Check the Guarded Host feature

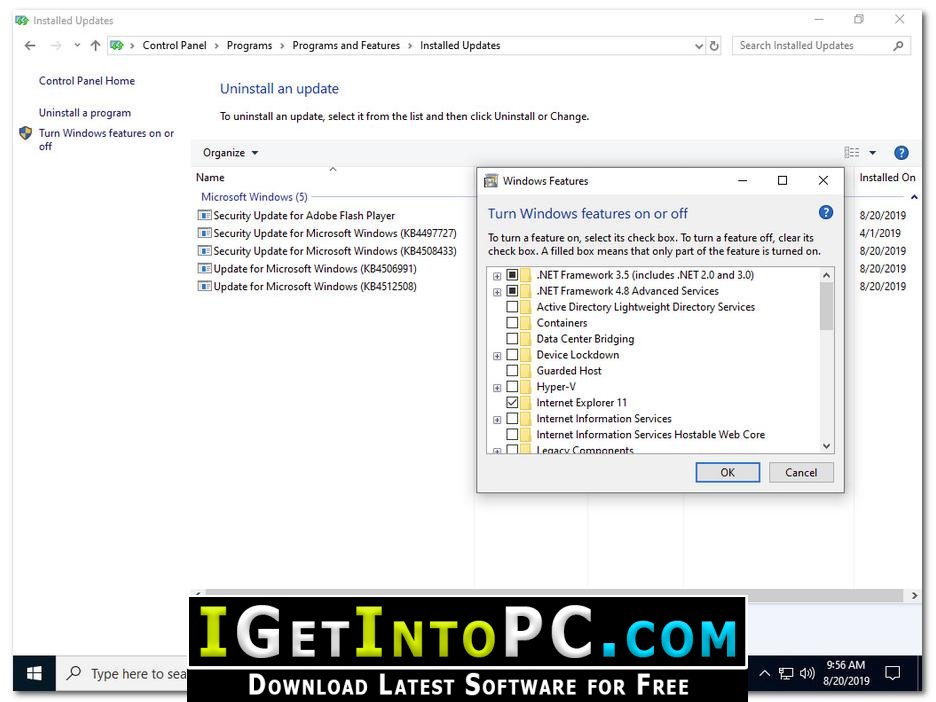[x=512, y=371]
